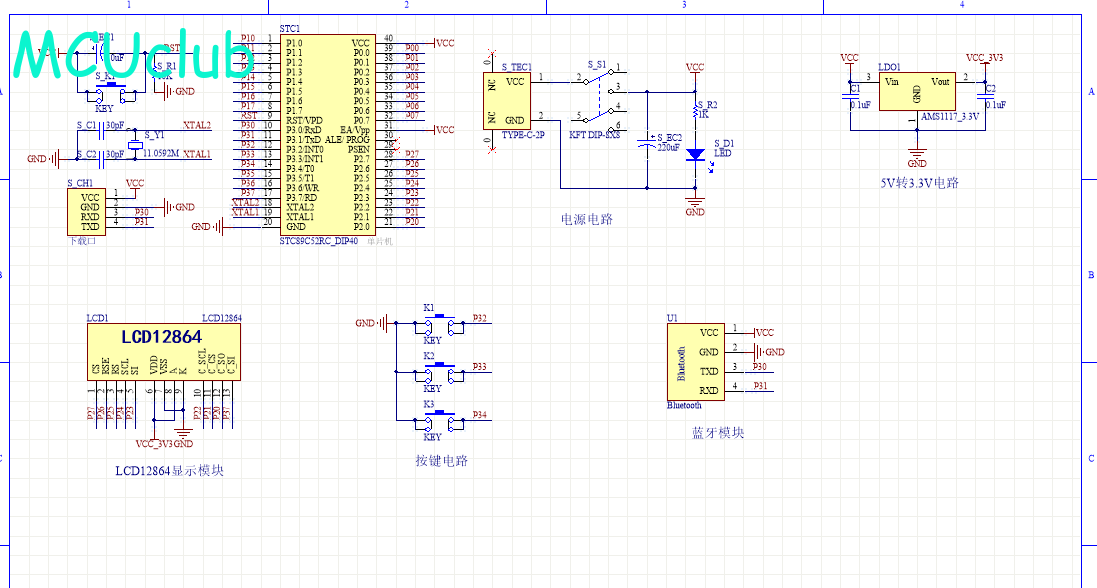This screenshot has width=1097, height=588.
Task: Click the S_CH1 download port header
Action: click(x=88, y=212)
